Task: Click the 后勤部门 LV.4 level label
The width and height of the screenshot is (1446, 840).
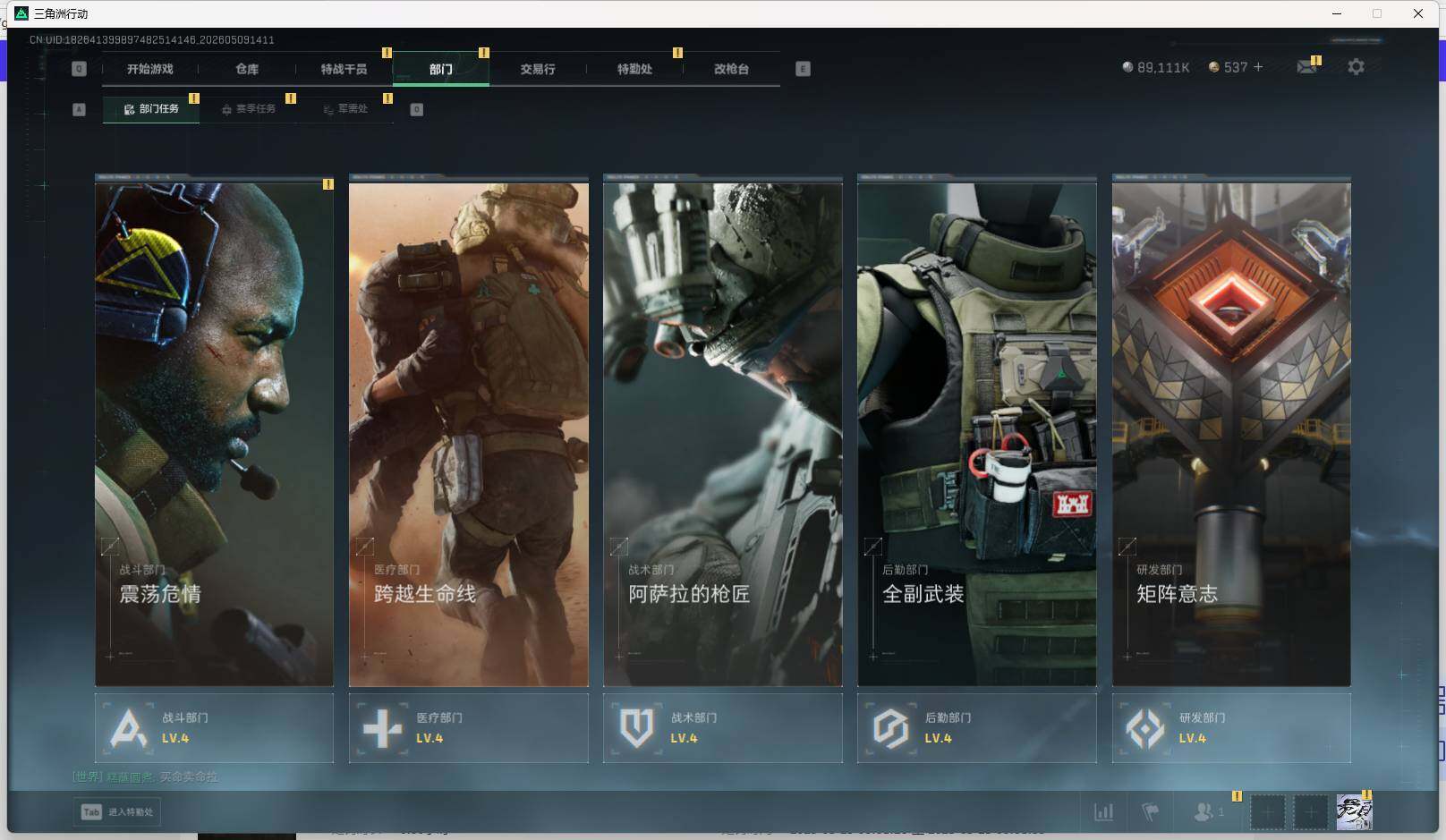Action: tap(938, 738)
